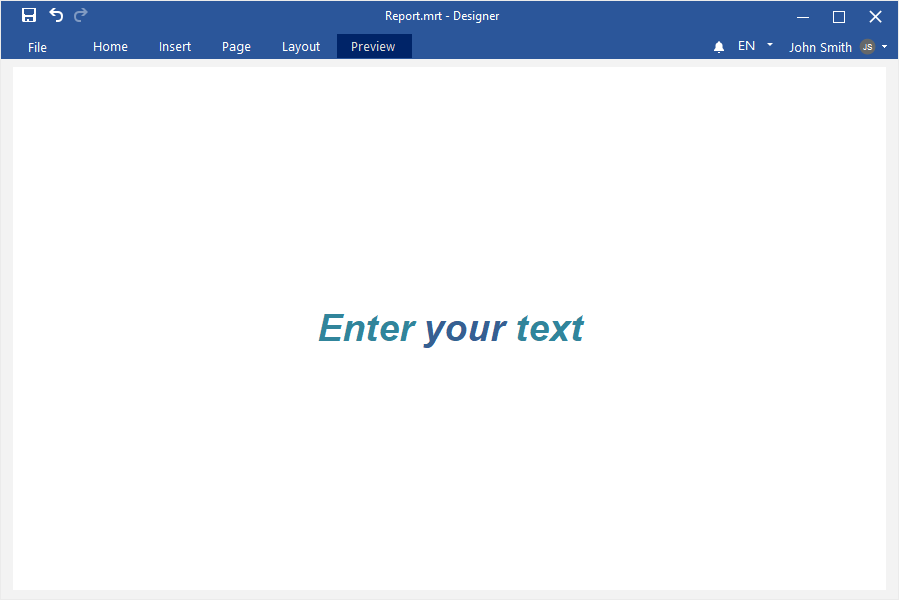Maximize the Designer window
899x600 pixels.
(x=839, y=16)
